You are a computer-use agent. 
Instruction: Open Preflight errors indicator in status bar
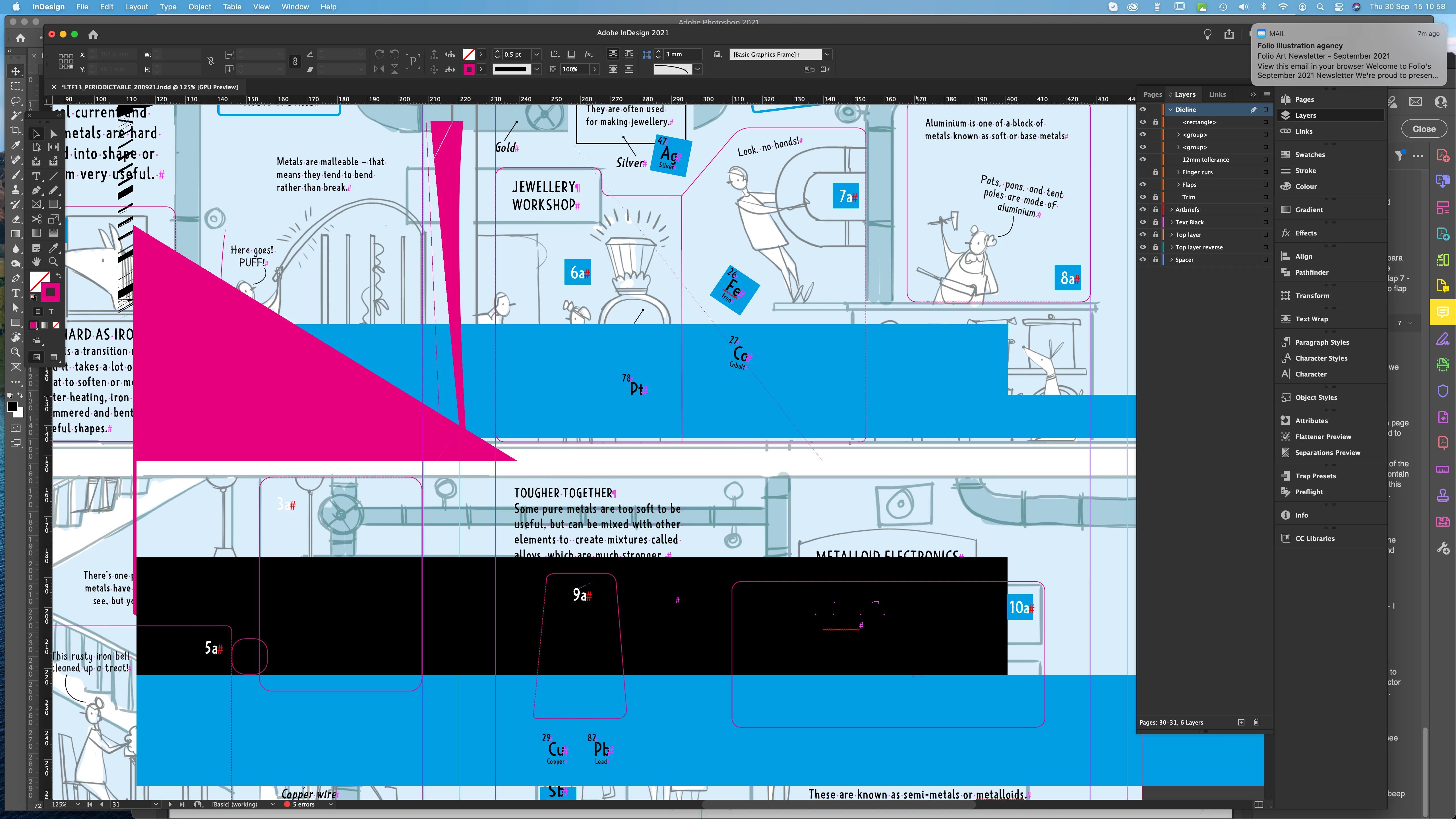tap(303, 804)
